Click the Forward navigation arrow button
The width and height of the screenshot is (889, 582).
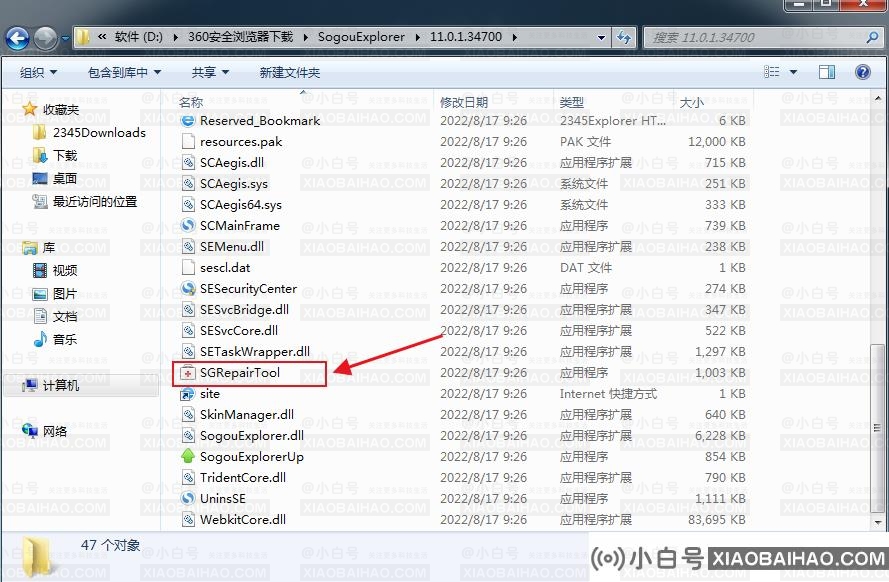(x=45, y=38)
